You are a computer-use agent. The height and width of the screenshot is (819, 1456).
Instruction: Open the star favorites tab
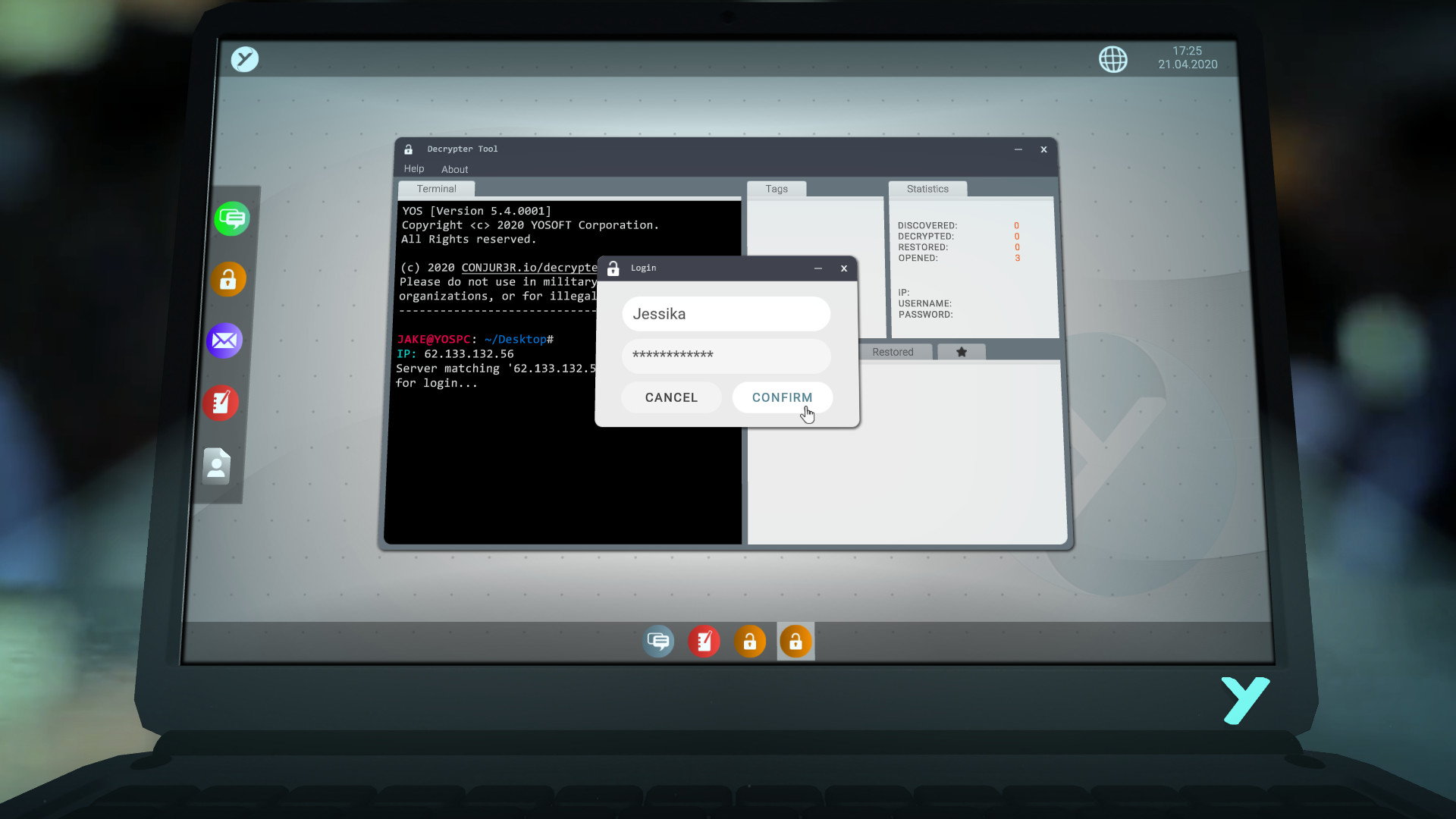tap(961, 352)
